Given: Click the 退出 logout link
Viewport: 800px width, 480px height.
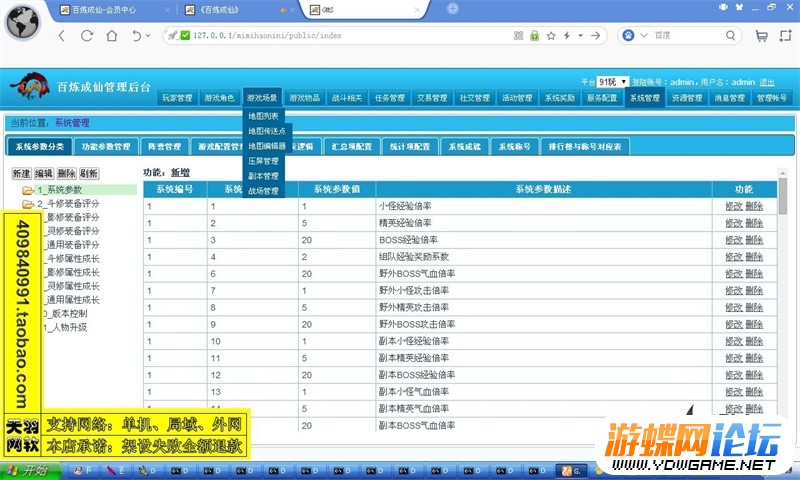Looking at the screenshot, I should pos(767,82).
